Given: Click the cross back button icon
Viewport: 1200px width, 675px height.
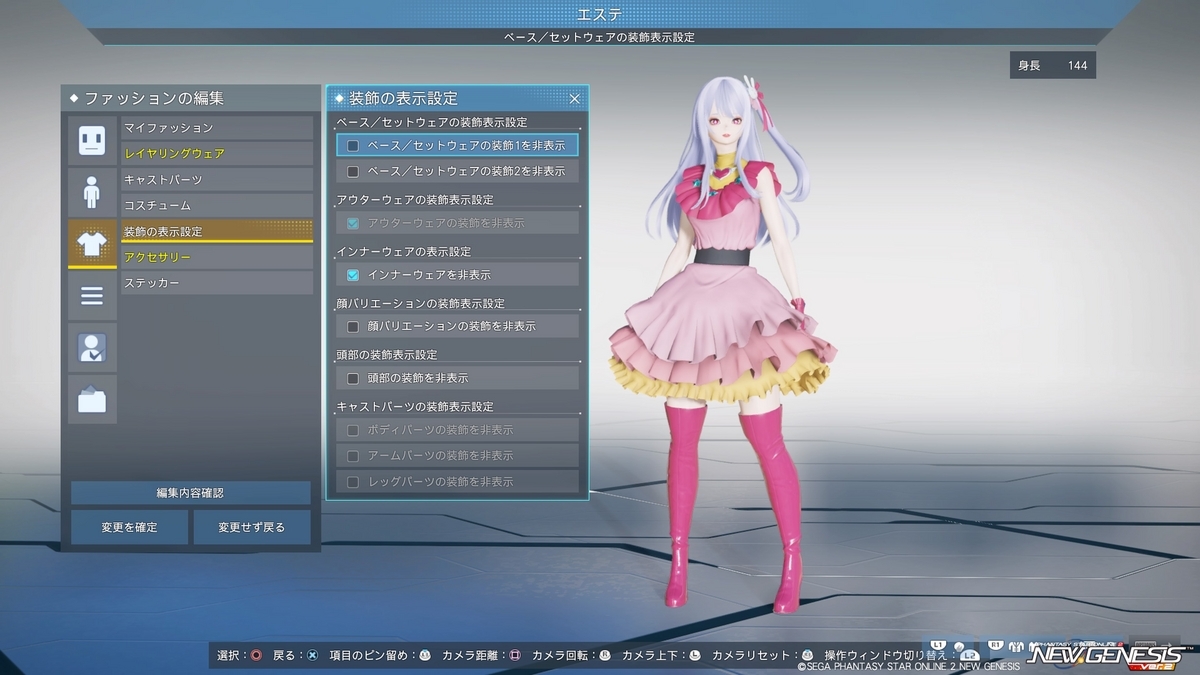Looking at the screenshot, I should pyautogui.click(x=312, y=656).
